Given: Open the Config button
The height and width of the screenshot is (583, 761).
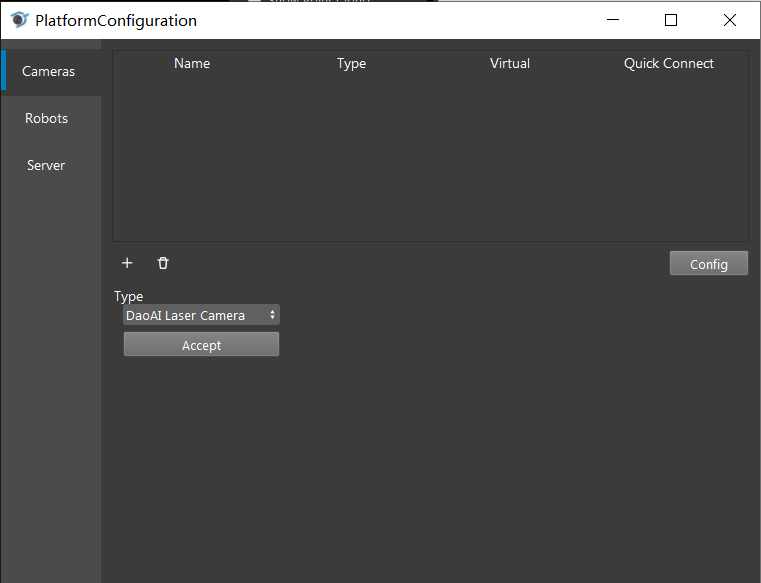Looking at the screenshot, I should pos(709,264).
